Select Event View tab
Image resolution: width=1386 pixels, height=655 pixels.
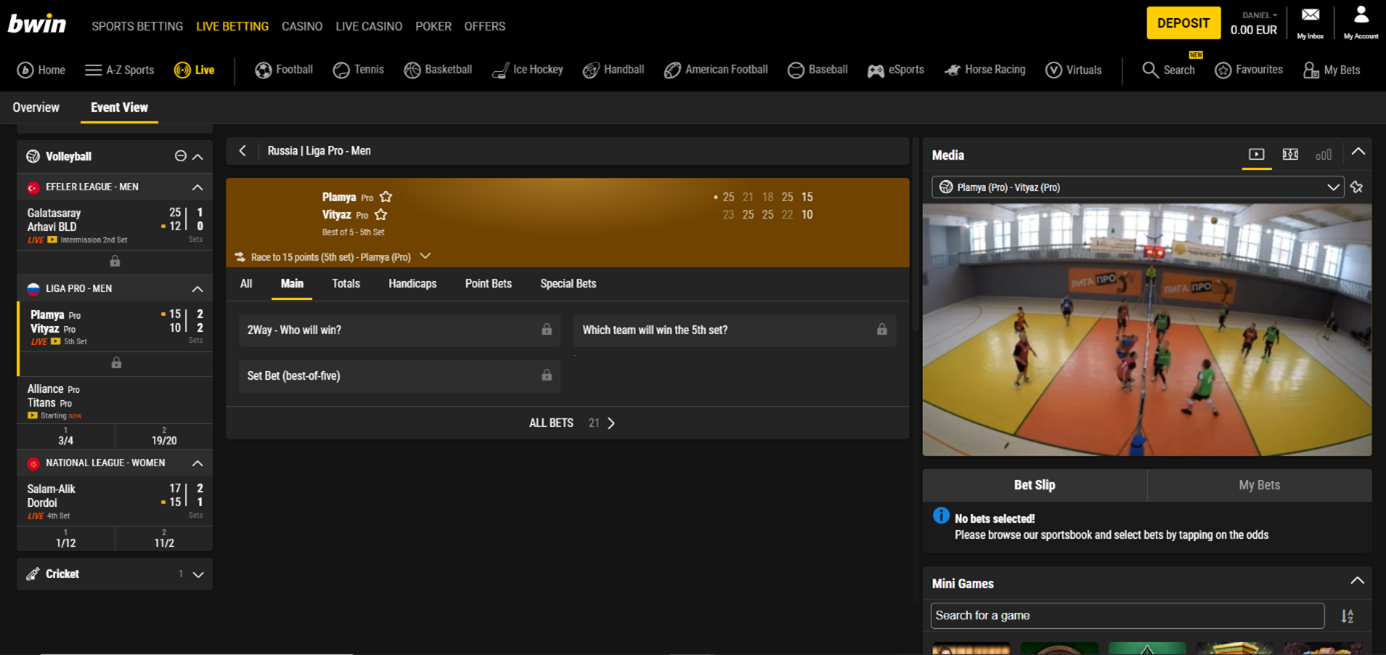click(x=119, y=107)
